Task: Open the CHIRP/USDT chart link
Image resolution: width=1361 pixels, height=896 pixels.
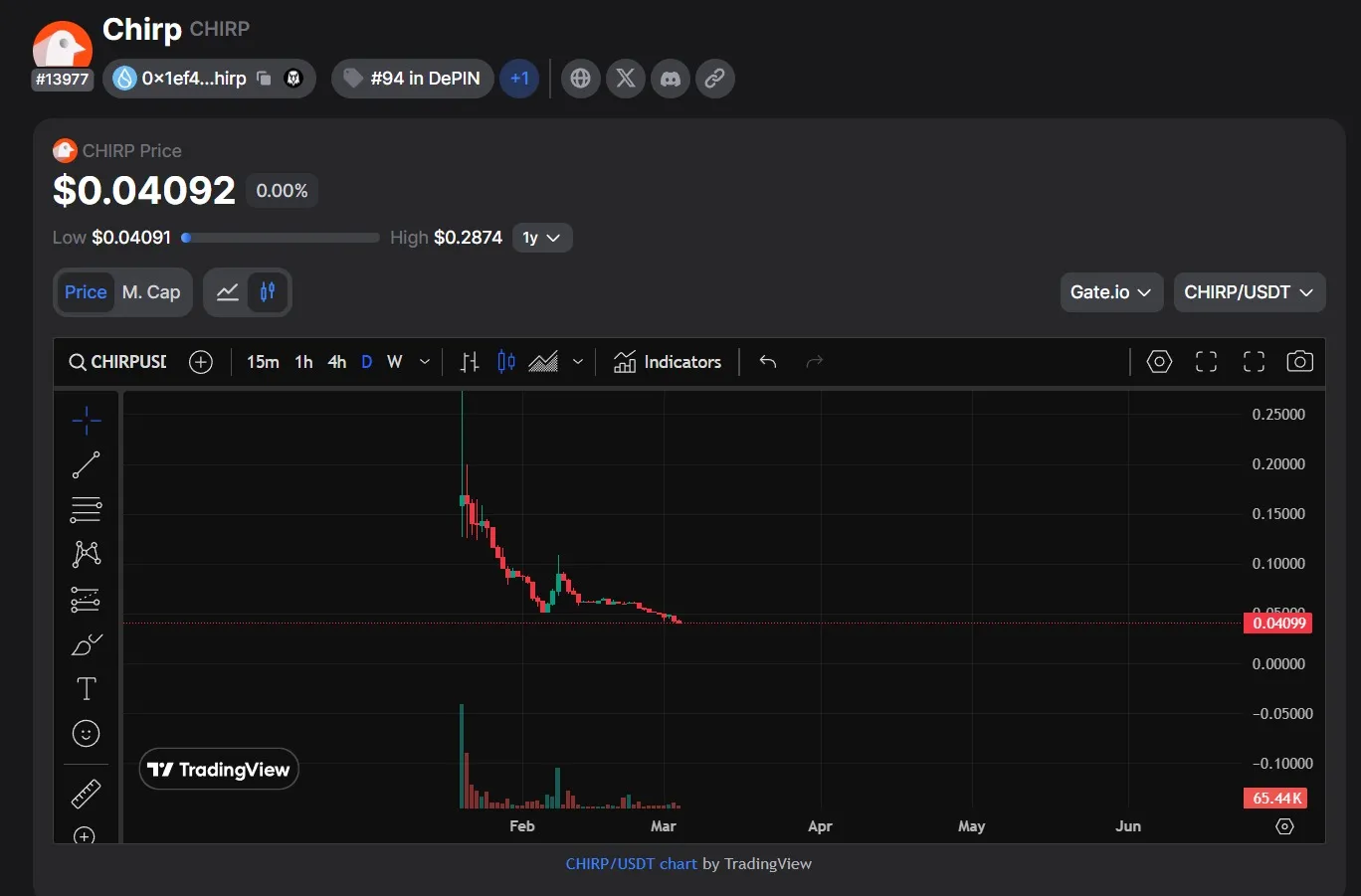Action: click(631, 864)
